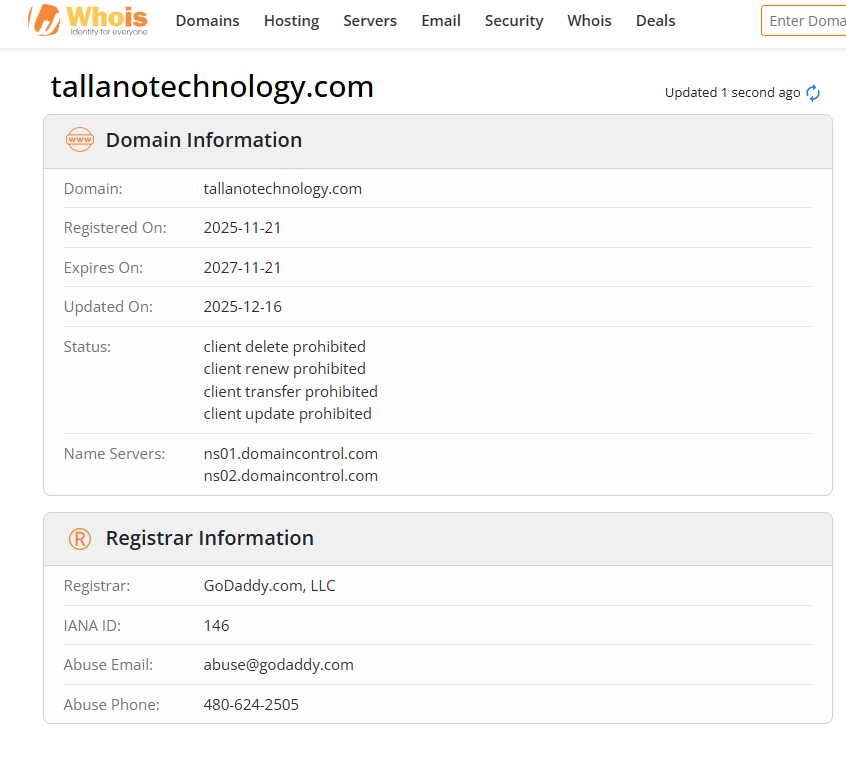Click the Registrar Information section header
The width and height of the screenshot is (846, 777).
click(x=209, y=538)
